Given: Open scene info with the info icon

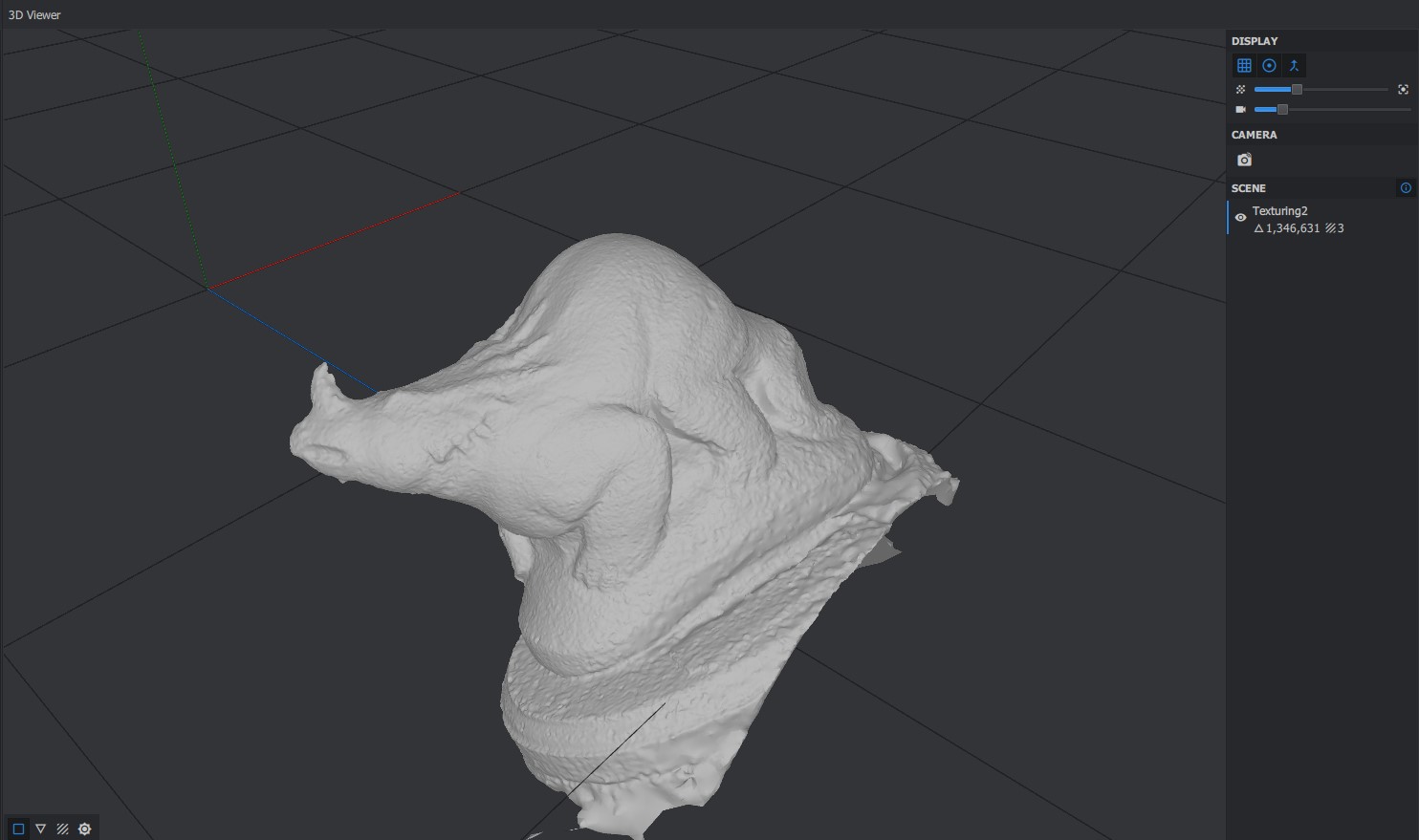Looking at the screenshot, I should point(1405,188).
